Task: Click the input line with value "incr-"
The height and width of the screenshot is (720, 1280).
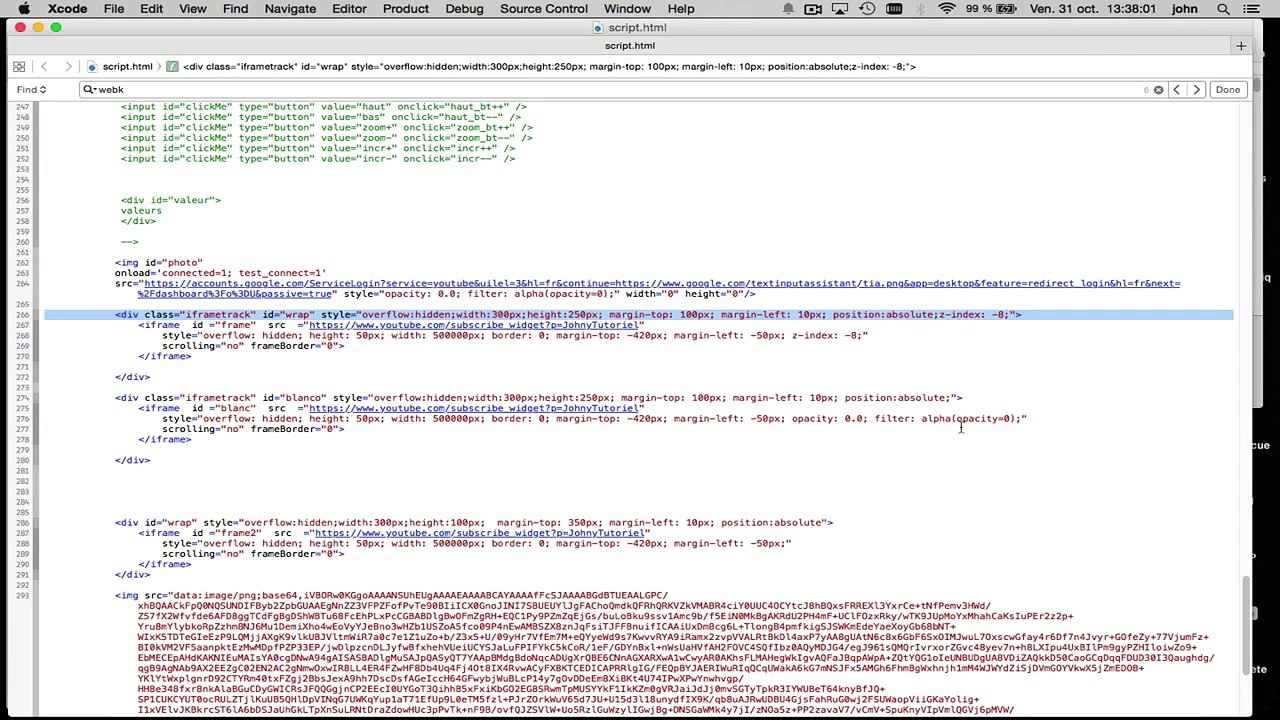Action: (317, 158)
